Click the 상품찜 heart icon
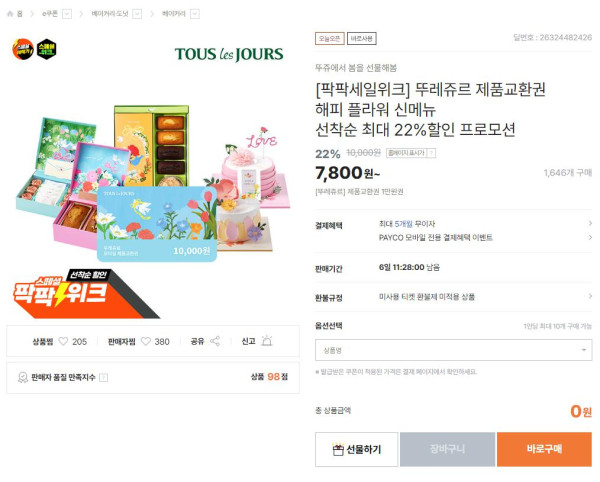 [63, 341]
